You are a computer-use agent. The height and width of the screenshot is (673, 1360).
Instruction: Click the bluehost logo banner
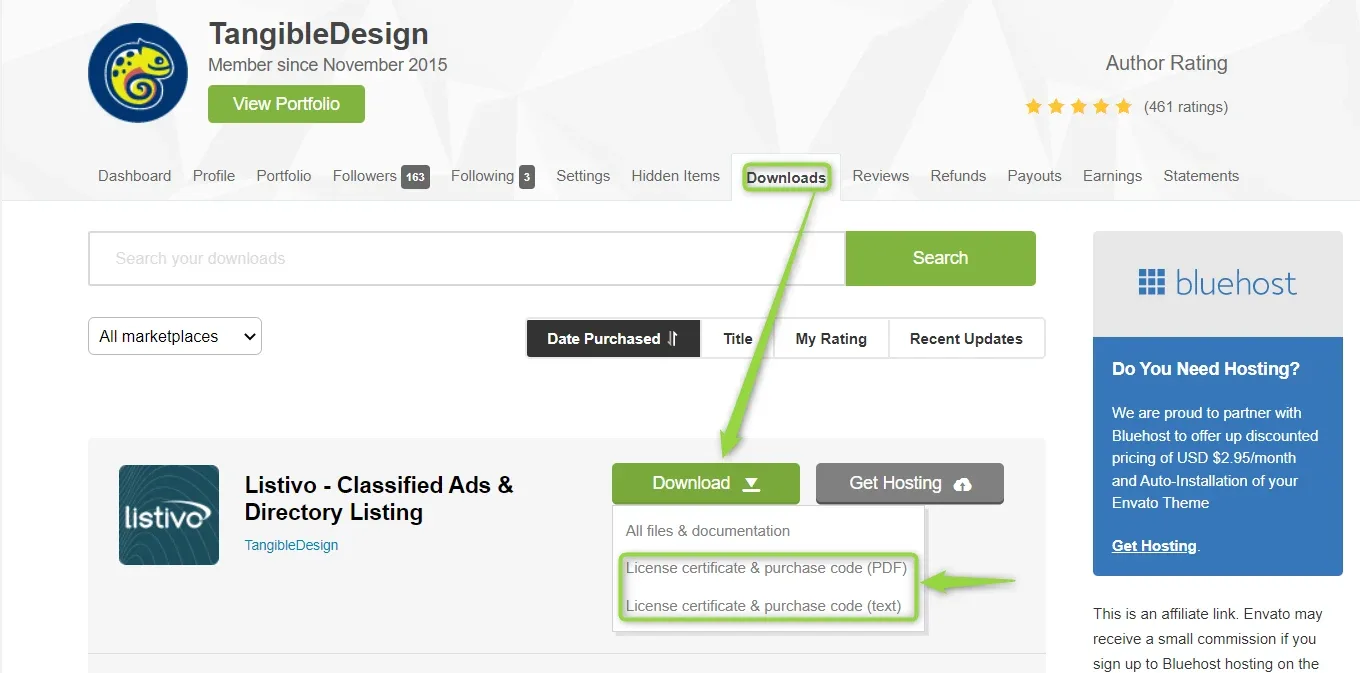[x=1217, y=284]
